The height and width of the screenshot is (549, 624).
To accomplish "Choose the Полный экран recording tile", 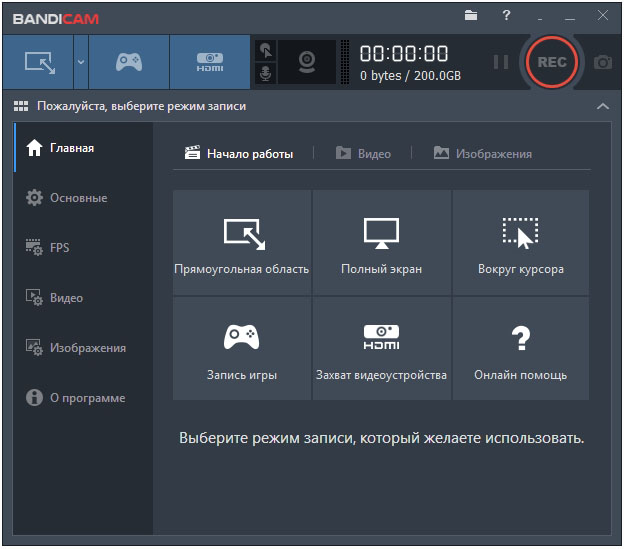I will (381, 244).
